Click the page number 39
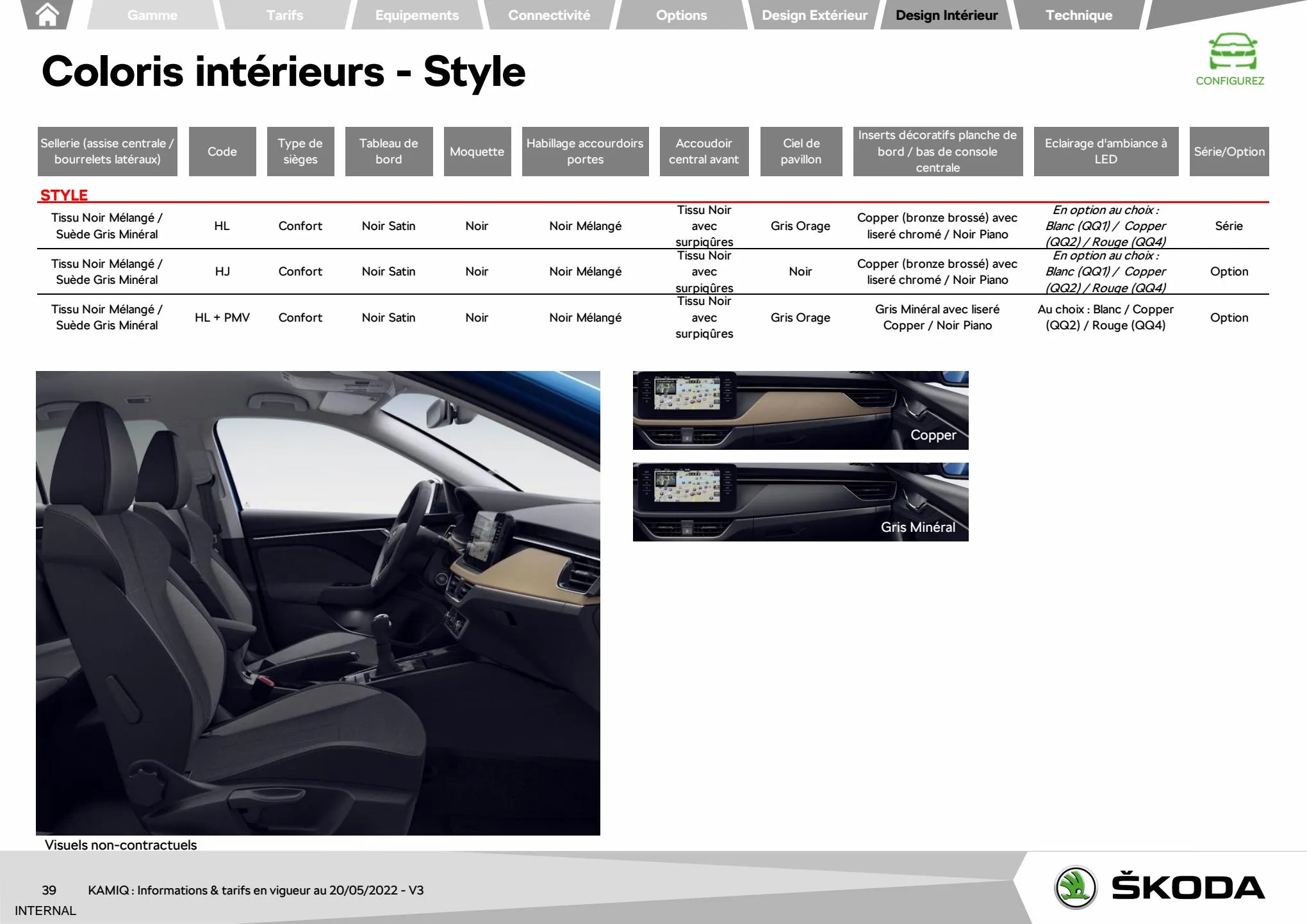This screenshot has width=1307, height=924. coord(49,890)
